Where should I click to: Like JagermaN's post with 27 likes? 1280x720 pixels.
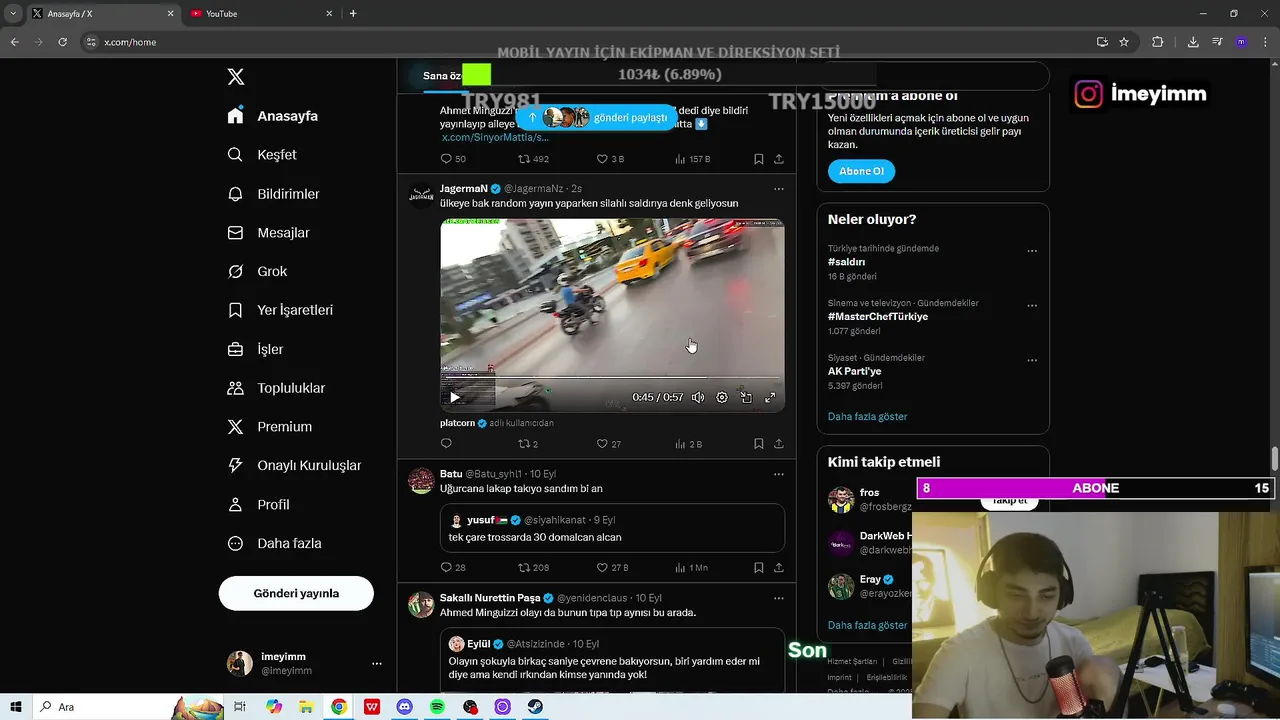[608, 444]
